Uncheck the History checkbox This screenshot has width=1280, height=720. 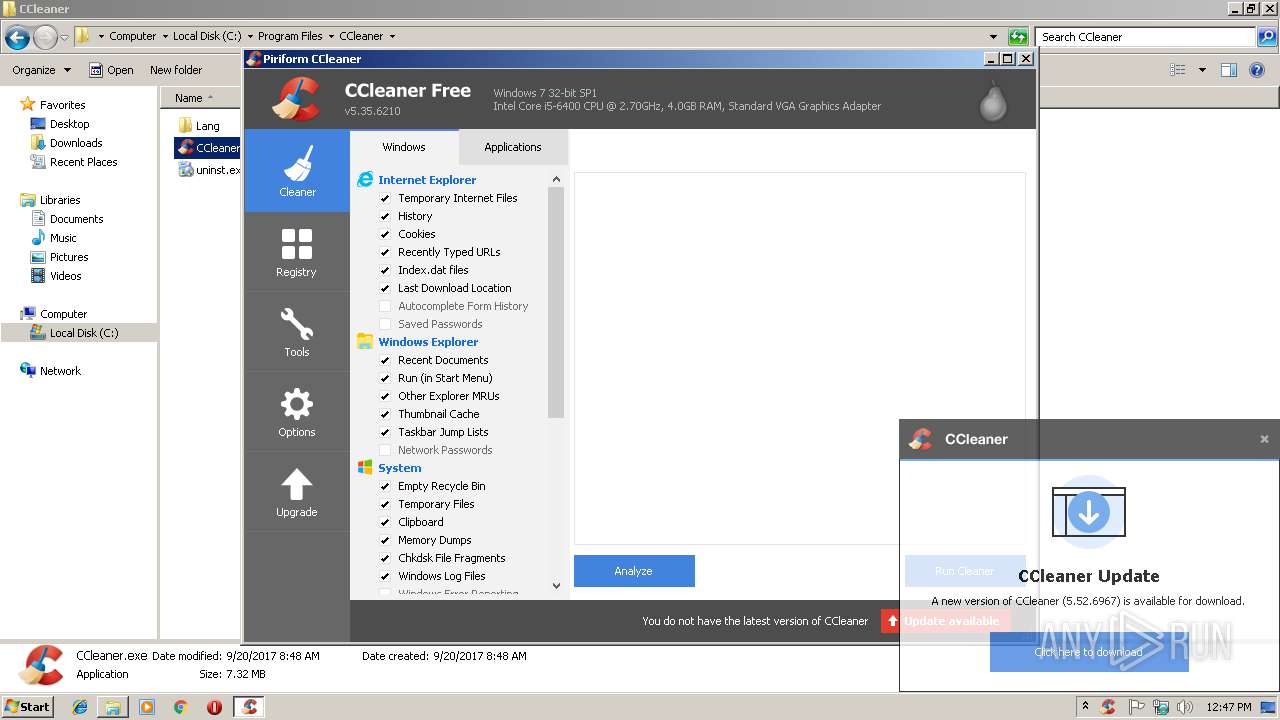tap(385, 216)
